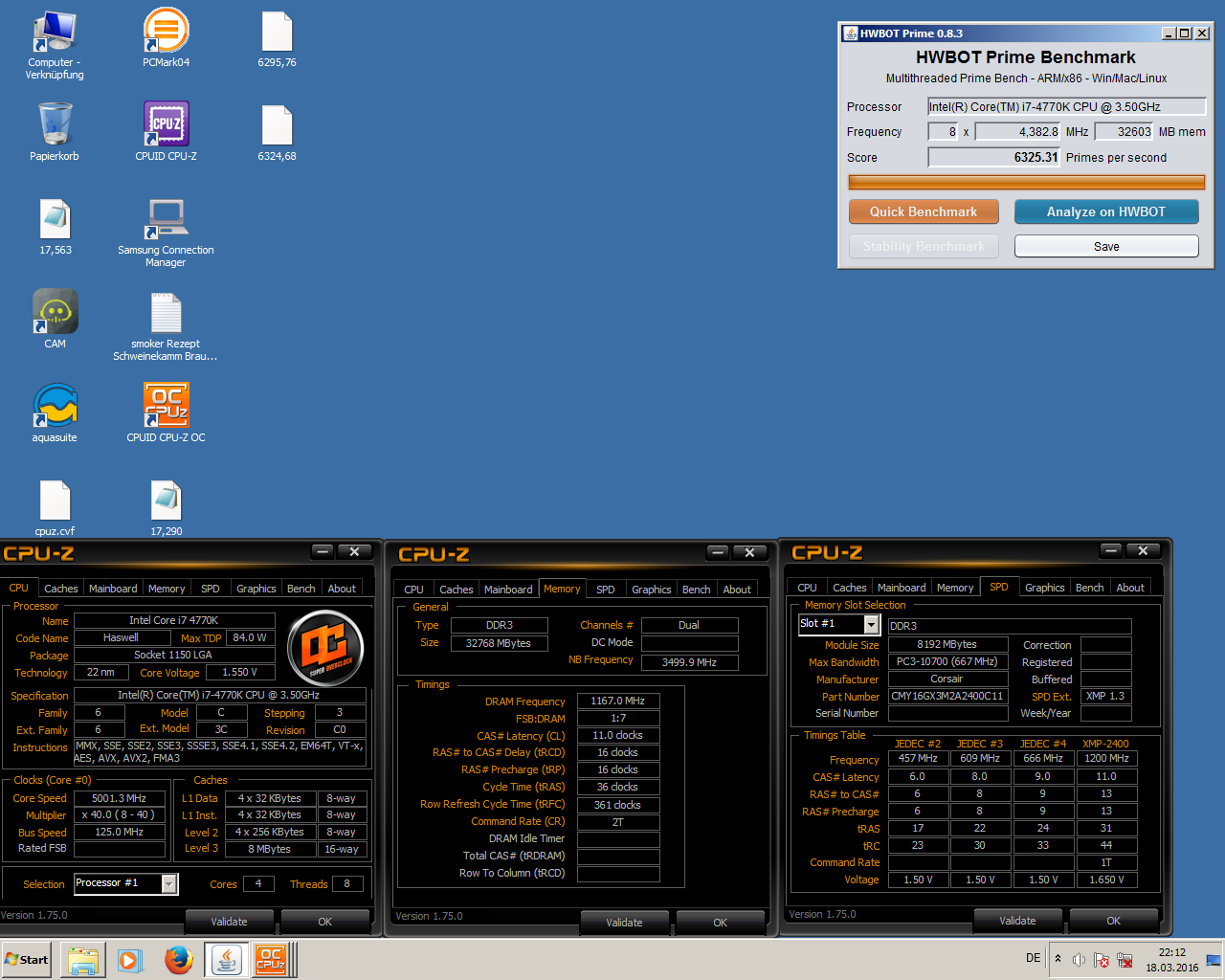Launch the CPUID CPU-Z OC shortcut
The width and height of the screenshot is (1225, 980).
[166, 413]
